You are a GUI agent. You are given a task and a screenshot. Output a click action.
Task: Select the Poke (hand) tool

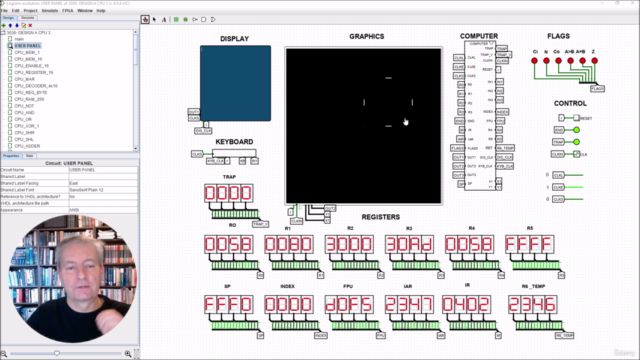pos(145,20)
